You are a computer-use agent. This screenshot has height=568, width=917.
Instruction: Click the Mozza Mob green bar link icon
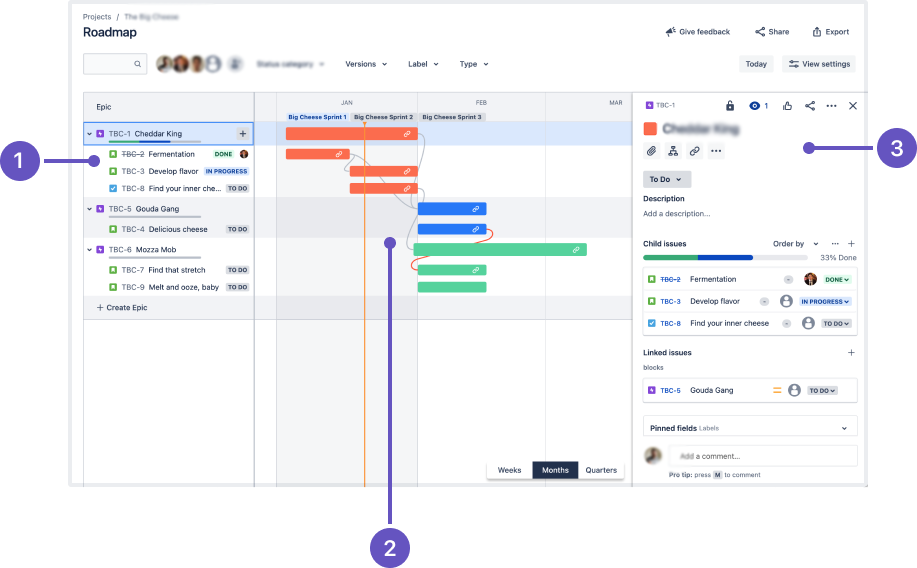[x=576, y=250]
